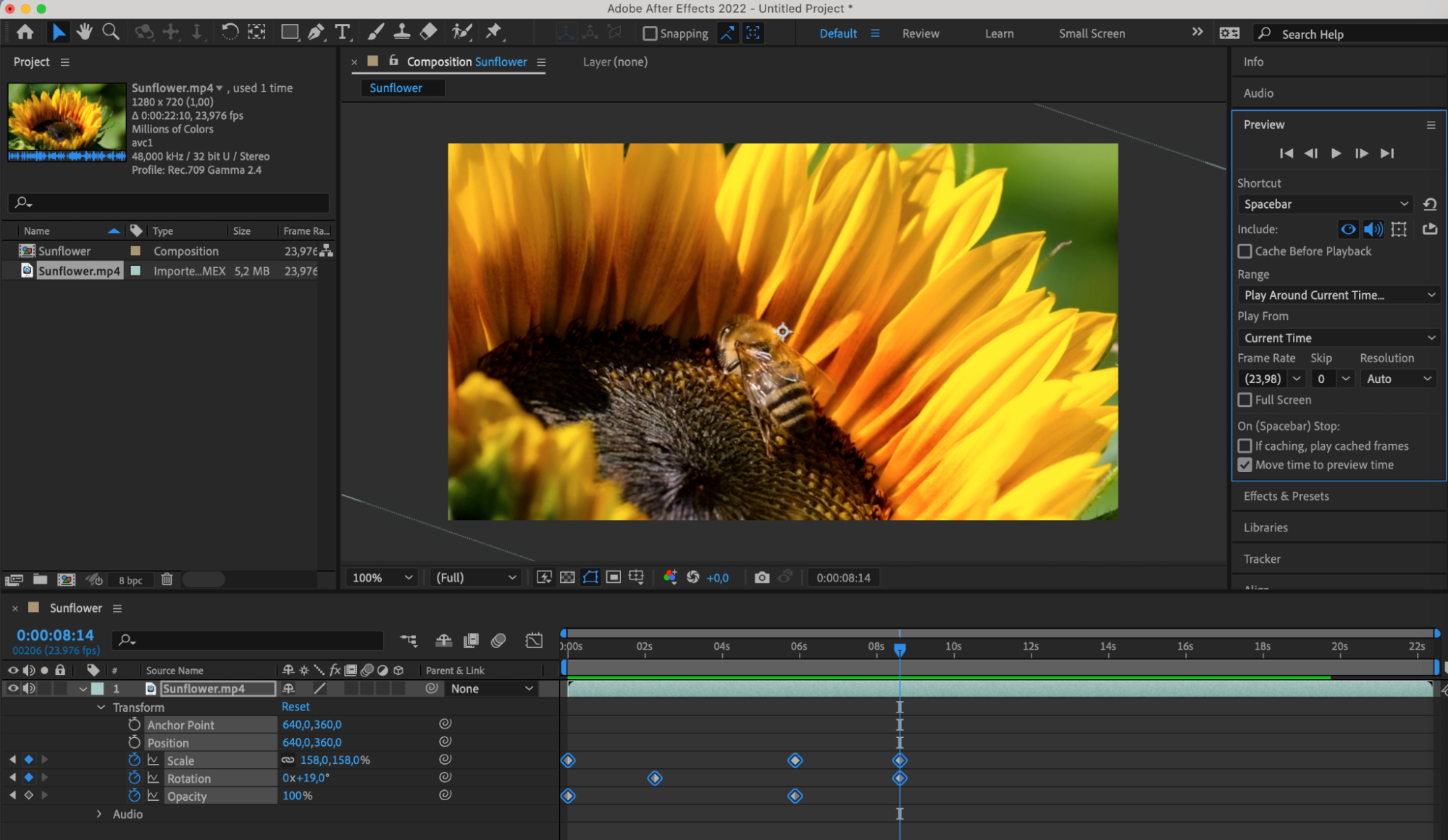1448x840 pixels.
Task: Select the Eraser tool
Action: click(x=429, y=32)
